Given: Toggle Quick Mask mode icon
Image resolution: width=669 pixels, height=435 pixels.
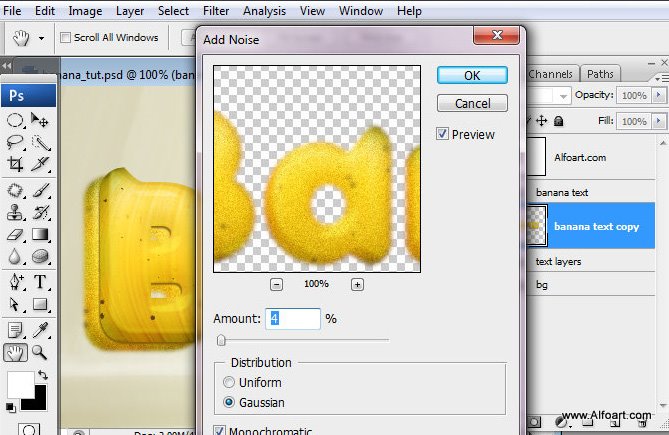Looking at the screenshot, I should coord(29,429).
